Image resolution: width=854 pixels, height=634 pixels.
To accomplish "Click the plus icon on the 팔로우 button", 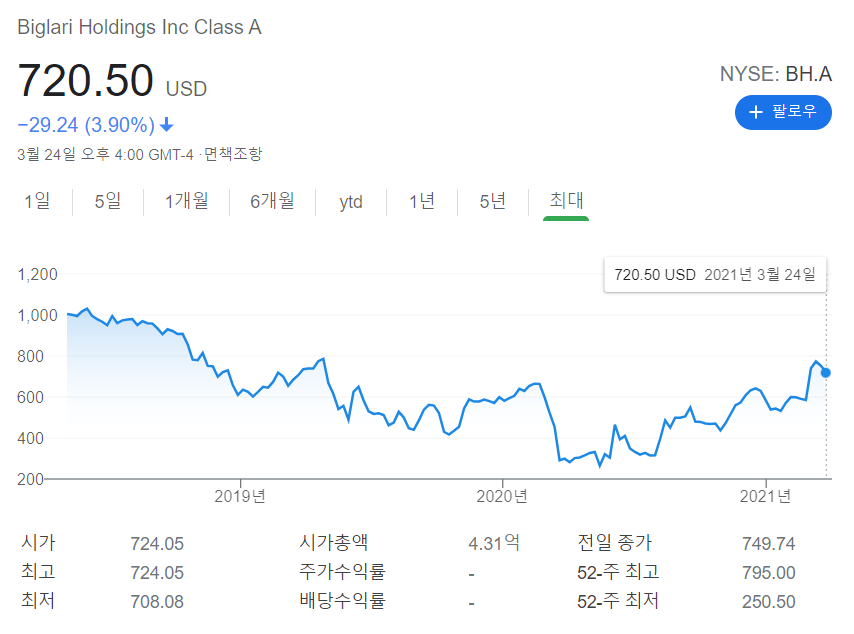I will click(757, 112).
